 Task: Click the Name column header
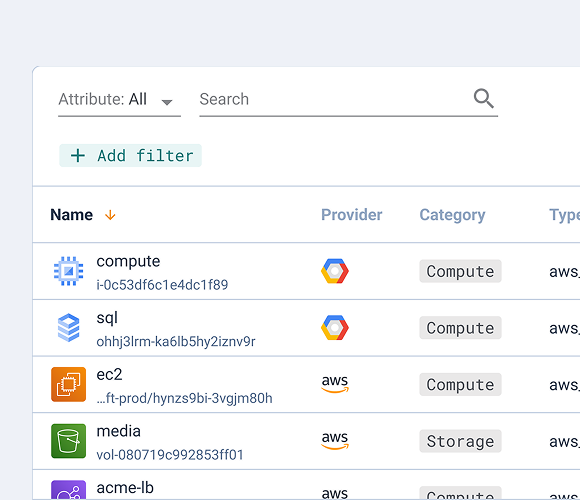pos(71,215)
